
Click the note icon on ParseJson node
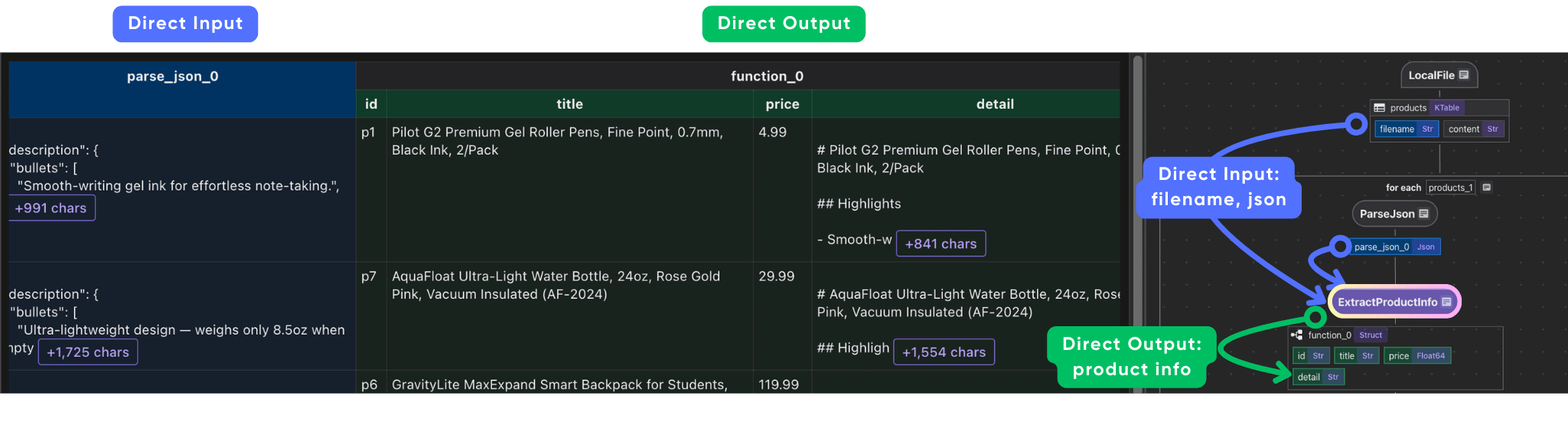pyautogui.click(x=1424, y=214)
